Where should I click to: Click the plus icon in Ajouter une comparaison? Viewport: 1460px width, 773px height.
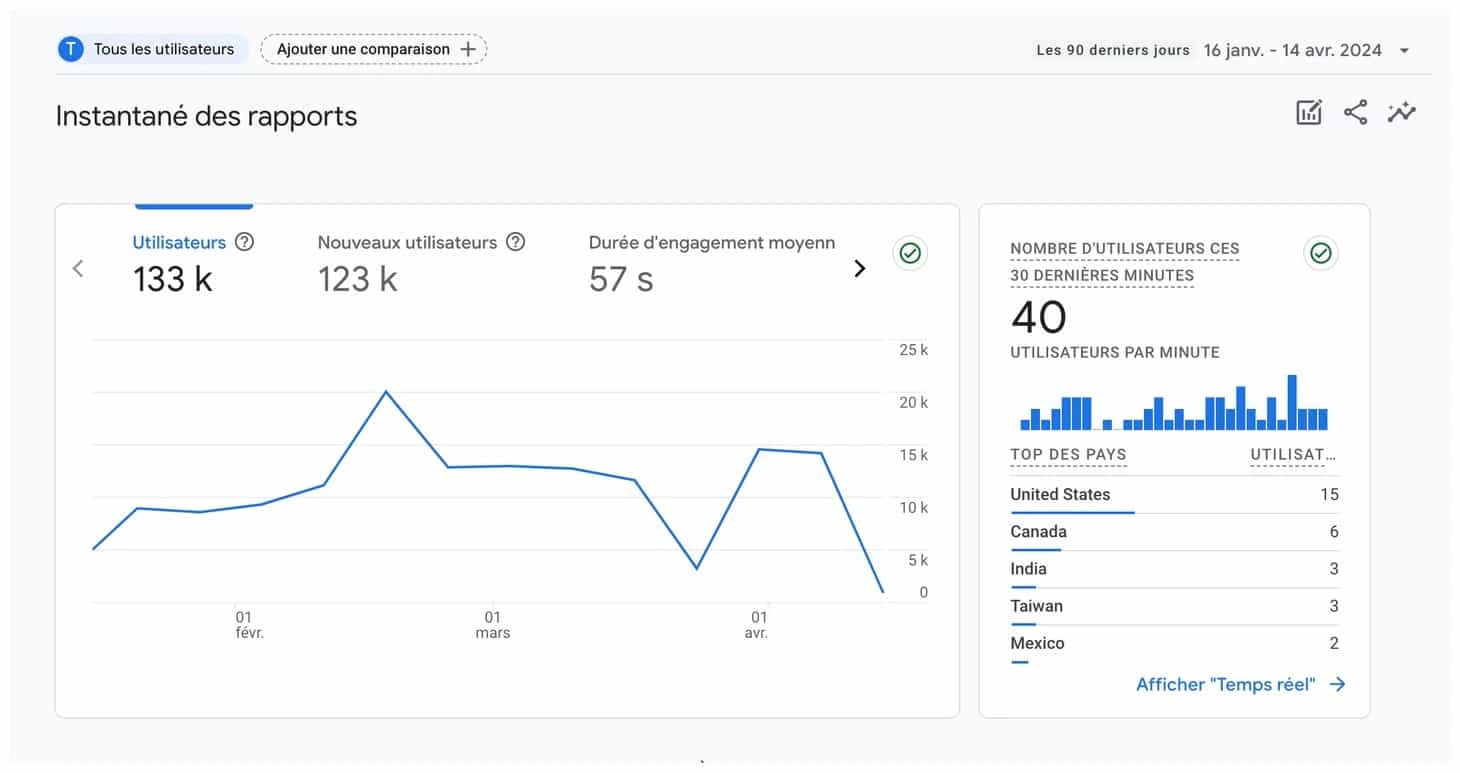click(x=468, y=49)
